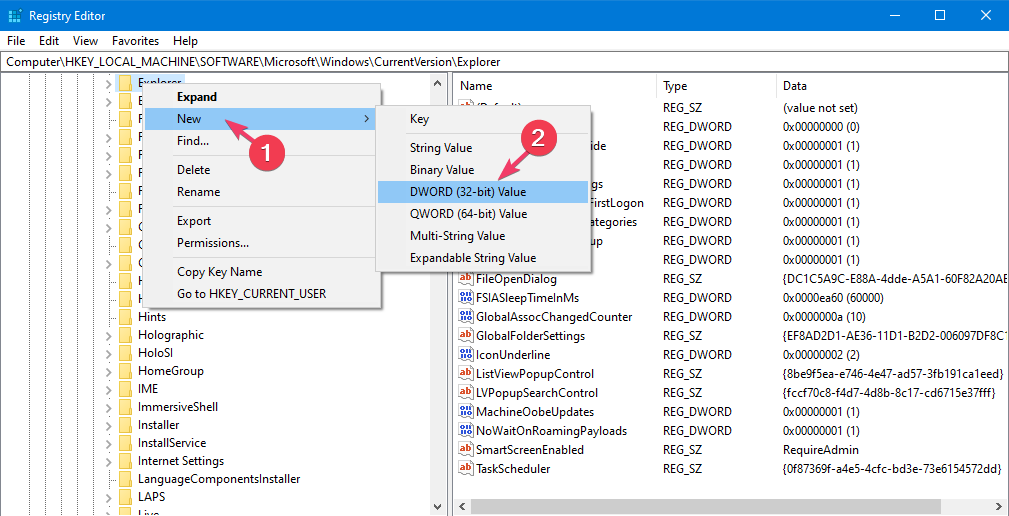Click the ListViewPopupControl string icon
The image size is (1009, 516).
[x=465, y=374]
